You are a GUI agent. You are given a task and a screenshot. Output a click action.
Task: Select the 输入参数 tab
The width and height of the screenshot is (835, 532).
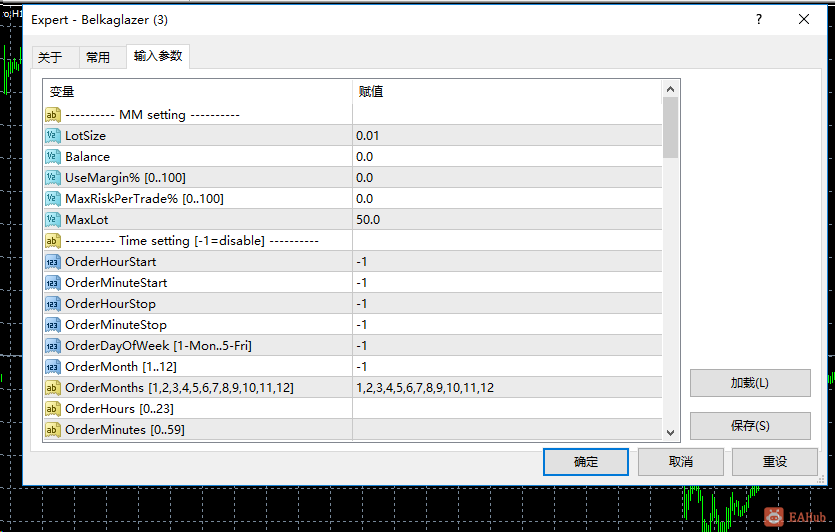158,56
